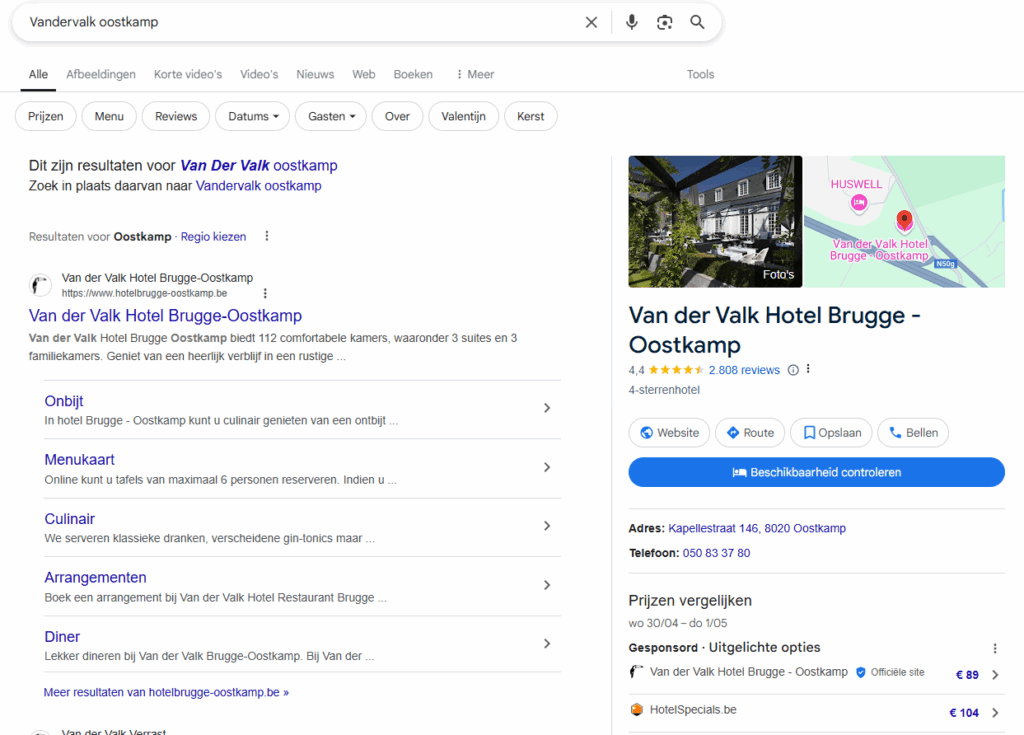Switch to the Korte video's tab

[x=188, y=74]
